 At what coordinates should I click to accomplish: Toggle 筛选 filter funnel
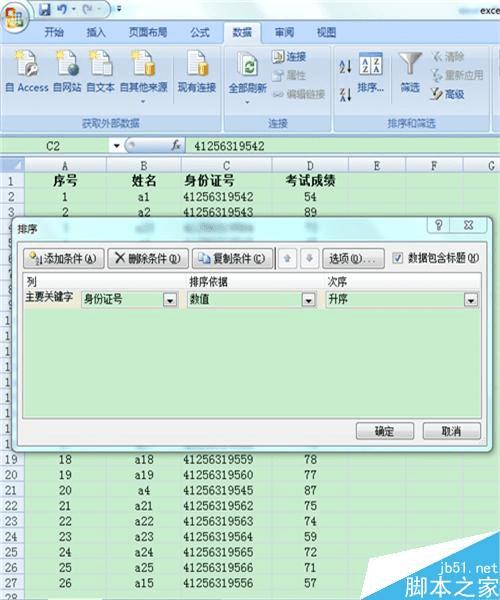[410, 73]
